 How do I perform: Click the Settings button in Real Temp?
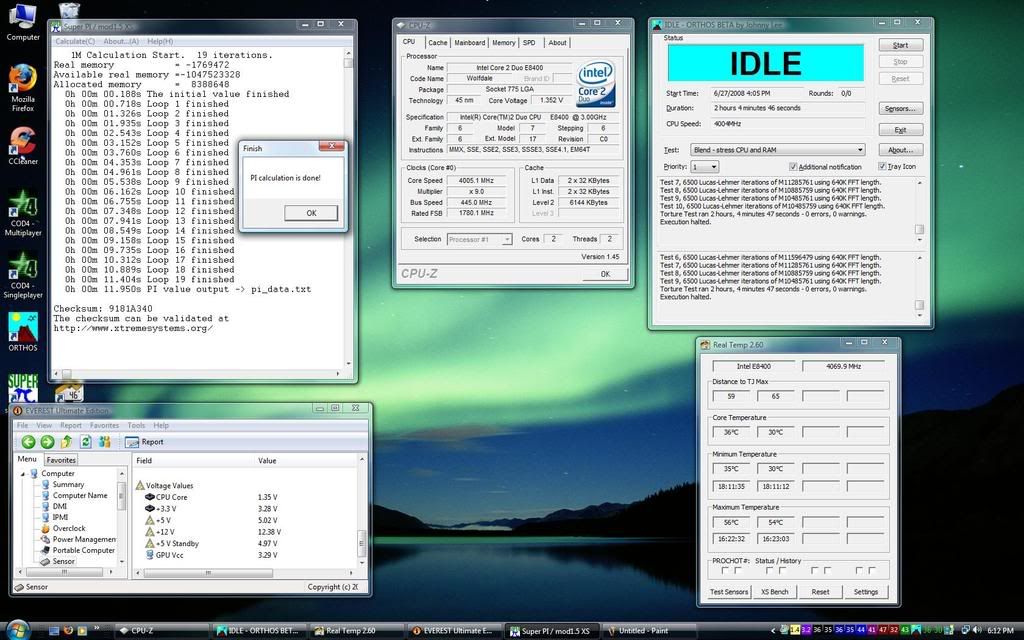point(865,592)
